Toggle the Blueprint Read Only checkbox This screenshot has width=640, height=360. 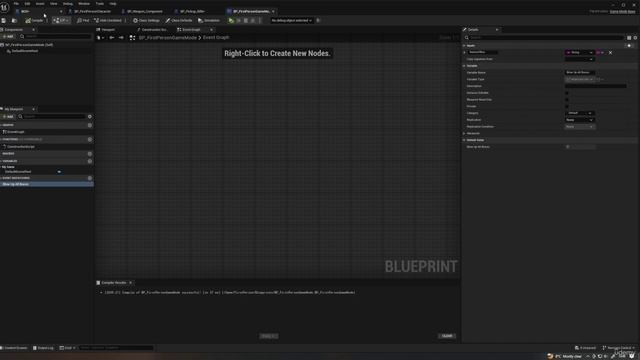(567, 100)
